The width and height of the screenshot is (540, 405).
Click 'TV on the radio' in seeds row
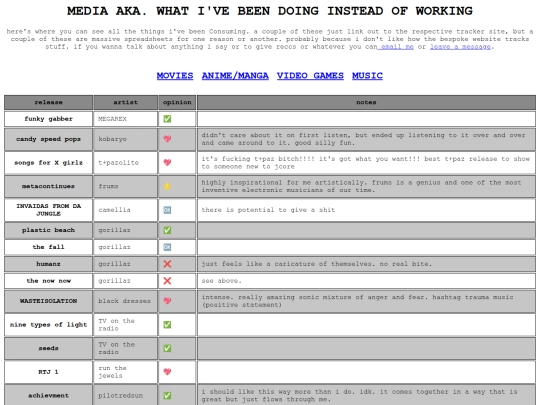pyautogui.click(x=126, y=348)
